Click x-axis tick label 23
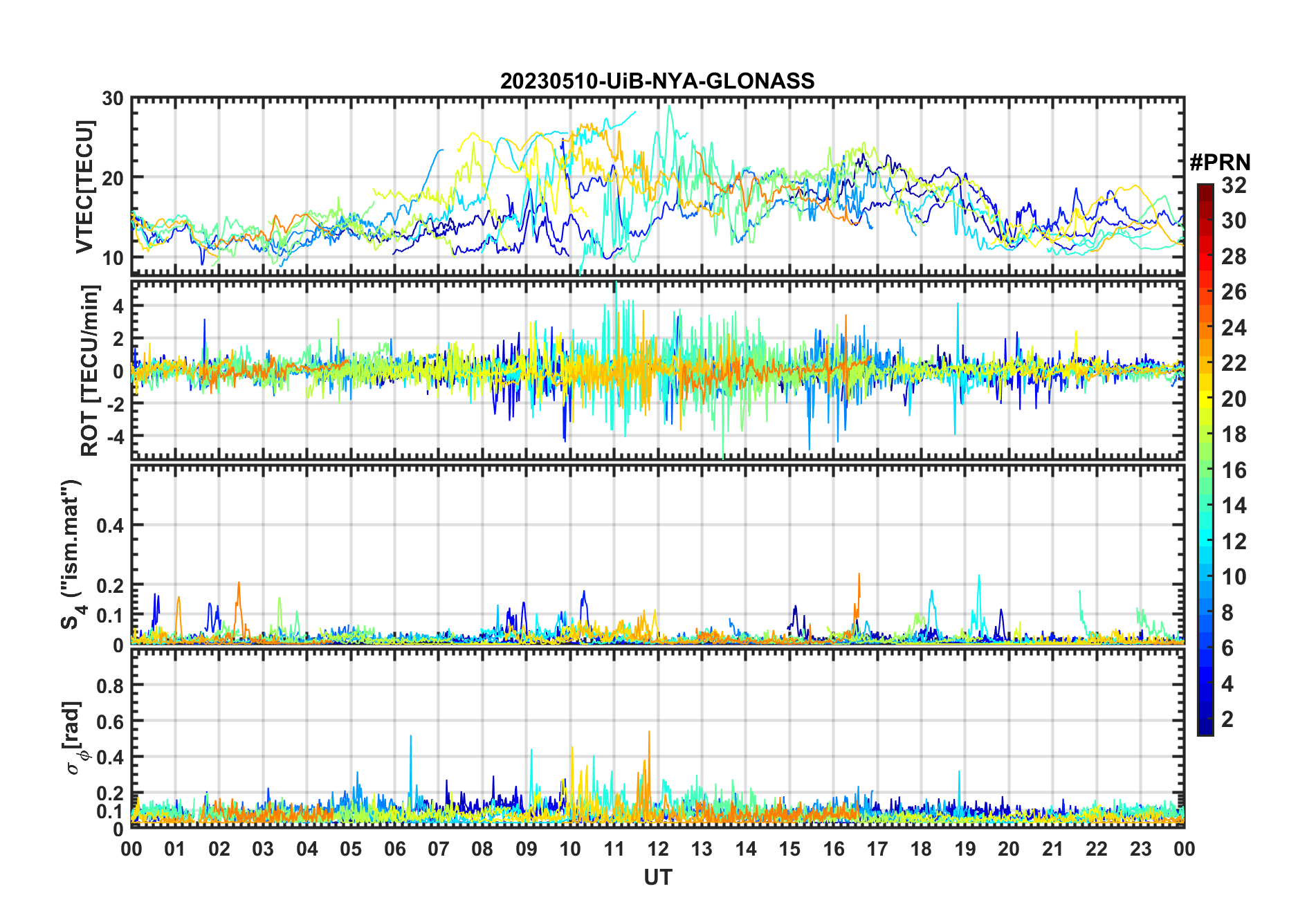Screen dimensions: 1316x920 click(1140, 849)
